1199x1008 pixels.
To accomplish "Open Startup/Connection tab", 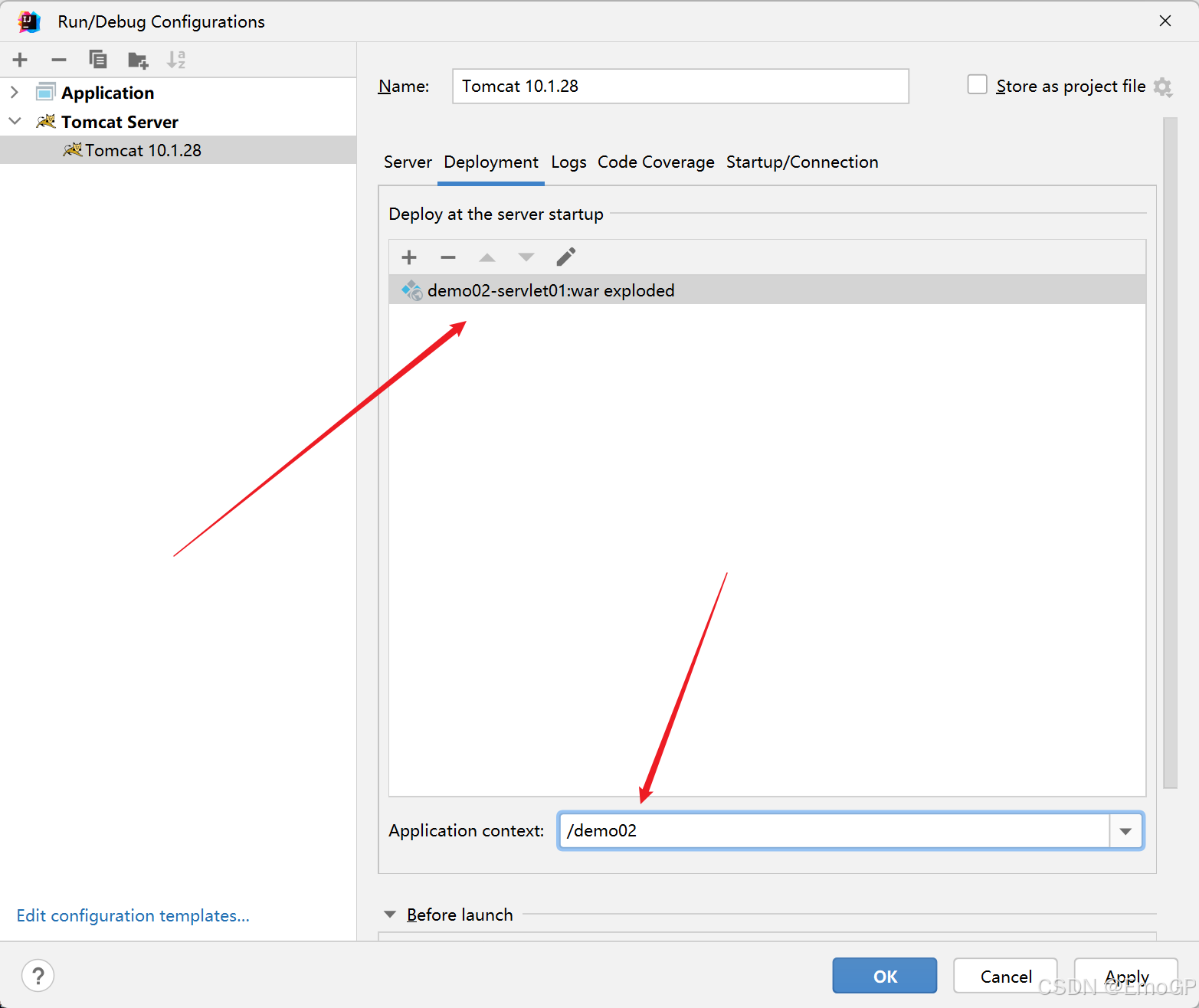I will [802, 162].
